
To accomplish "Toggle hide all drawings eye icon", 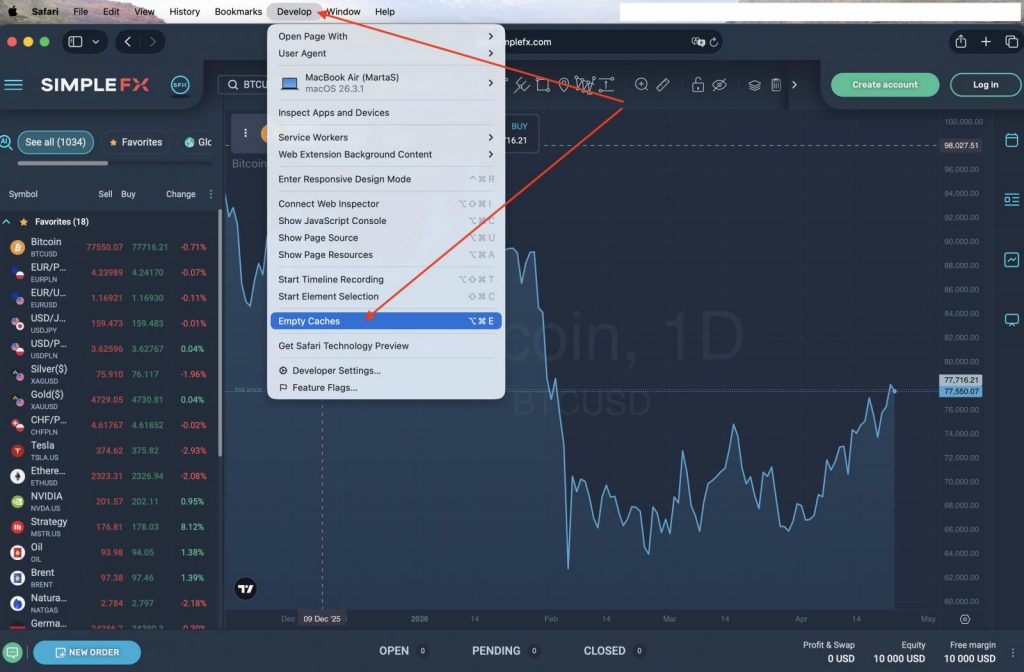I will pos(718,85).
